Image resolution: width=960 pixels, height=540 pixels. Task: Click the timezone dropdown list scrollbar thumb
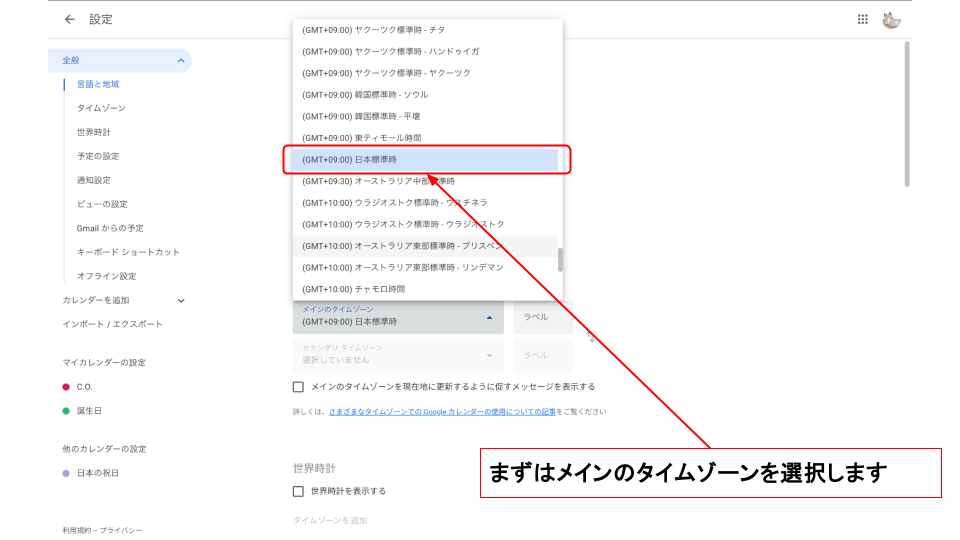[x=560, y=260]
